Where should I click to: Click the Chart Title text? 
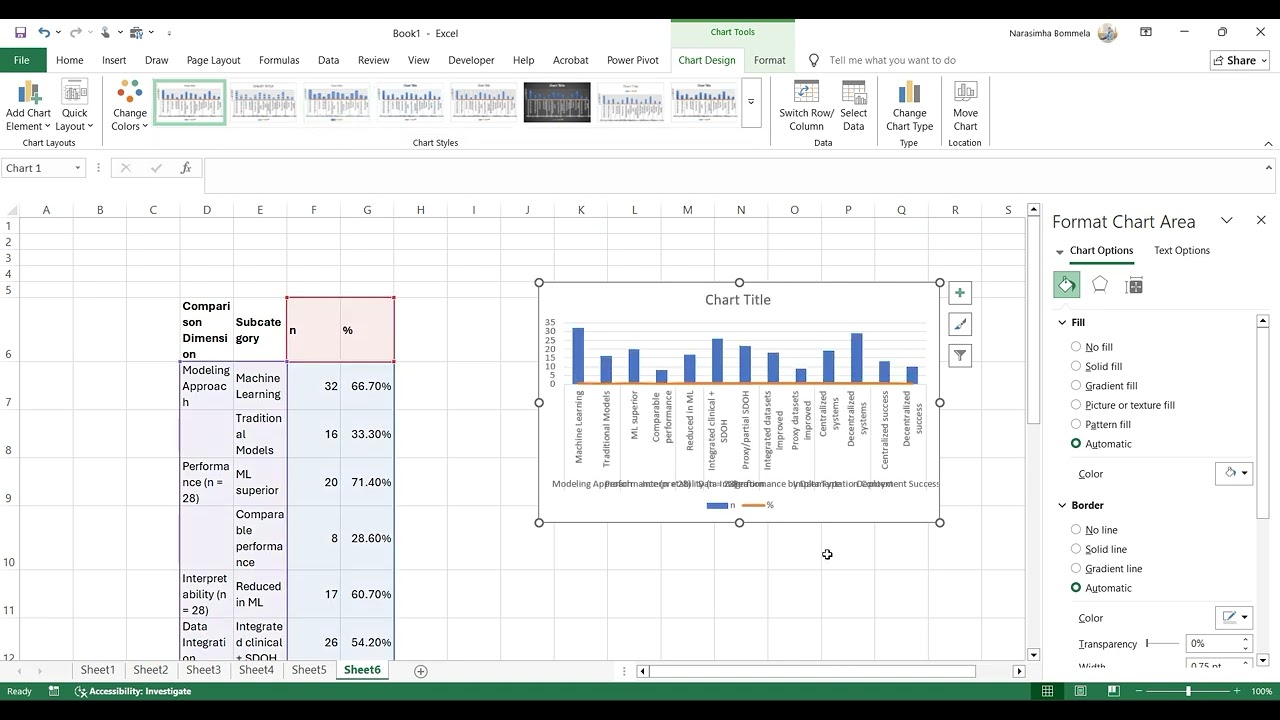coord(737,299)
